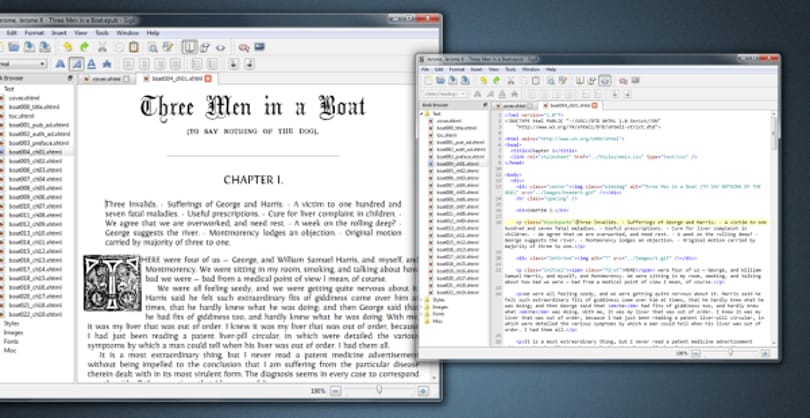
Task: Select toc.xhtml in Code View window browser
Action: 444,134
